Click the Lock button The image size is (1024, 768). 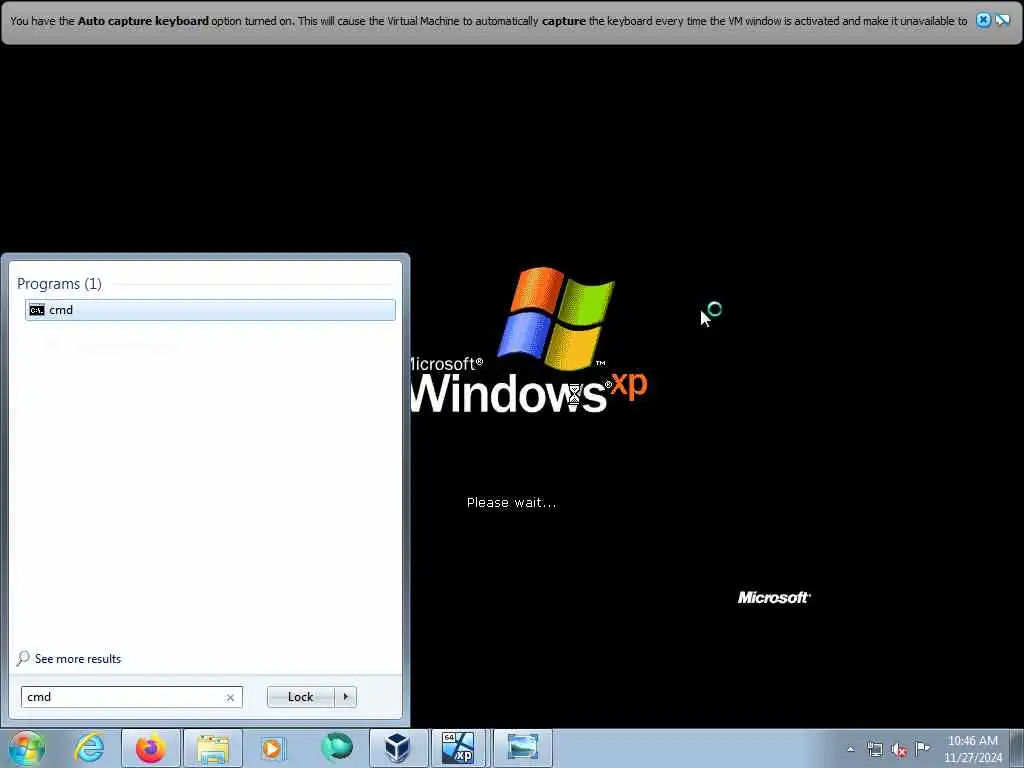coord(300,697)
